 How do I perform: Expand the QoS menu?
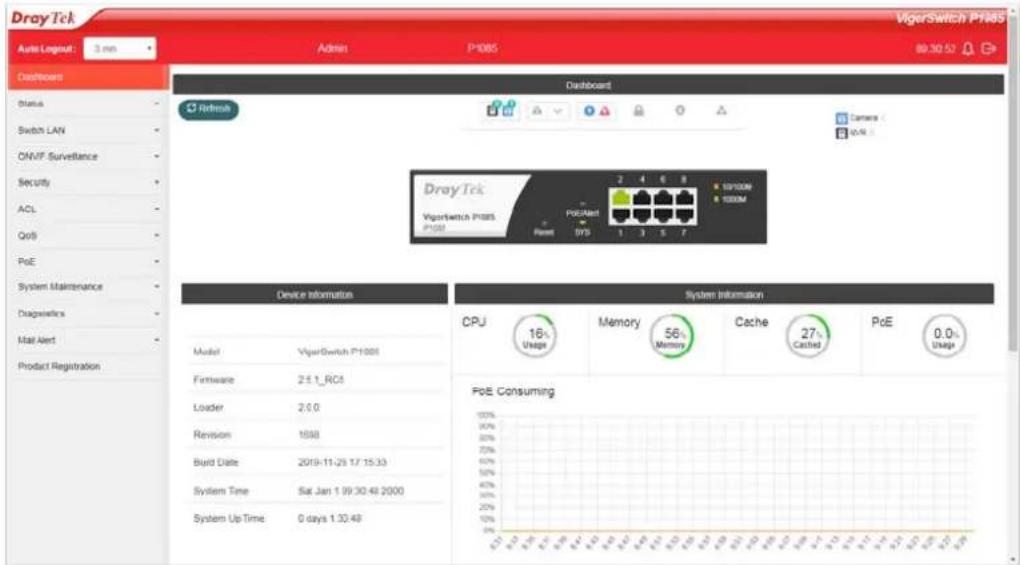click(88, 235)
